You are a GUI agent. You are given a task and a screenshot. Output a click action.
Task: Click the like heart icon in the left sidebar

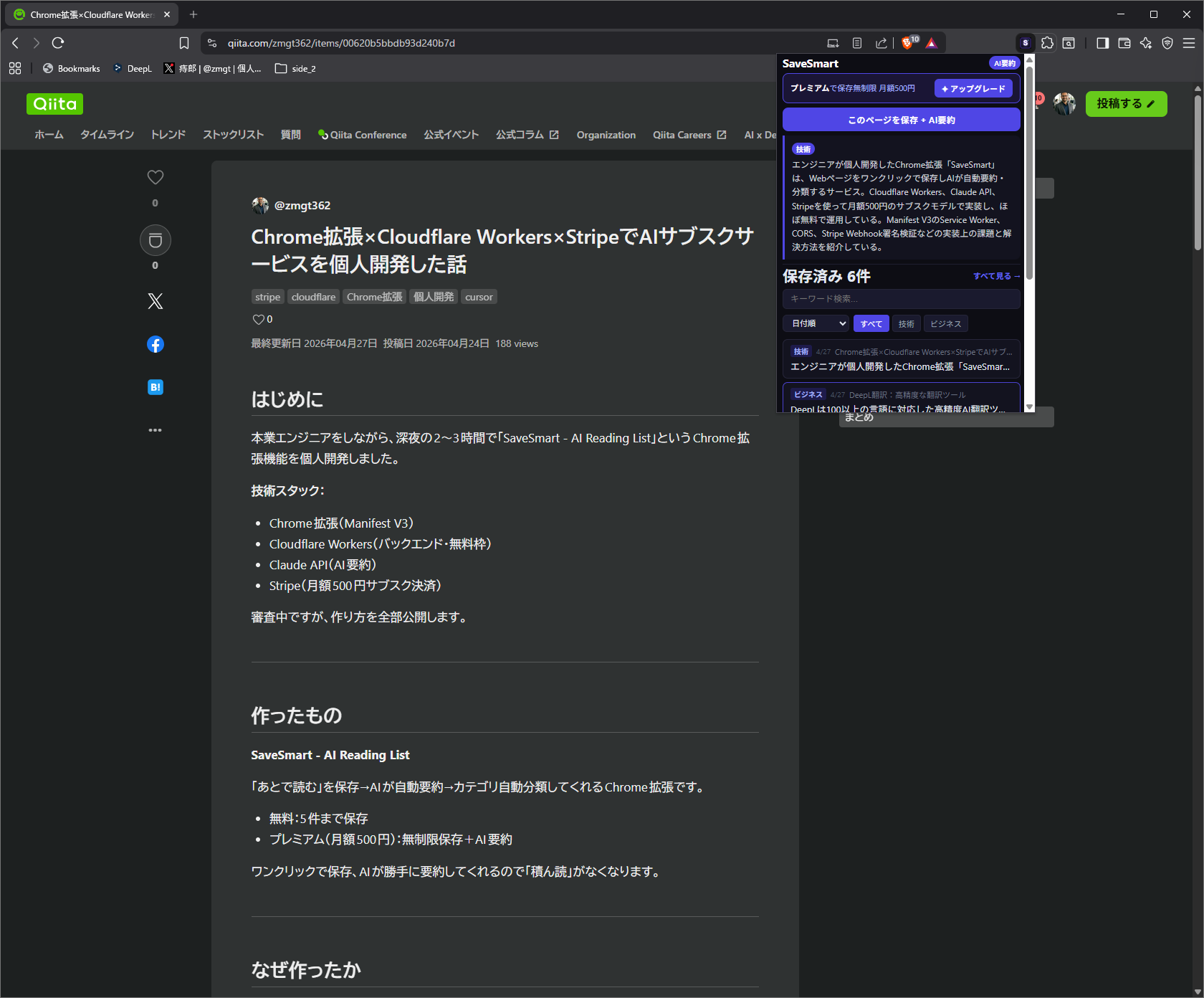coord(156,177)
